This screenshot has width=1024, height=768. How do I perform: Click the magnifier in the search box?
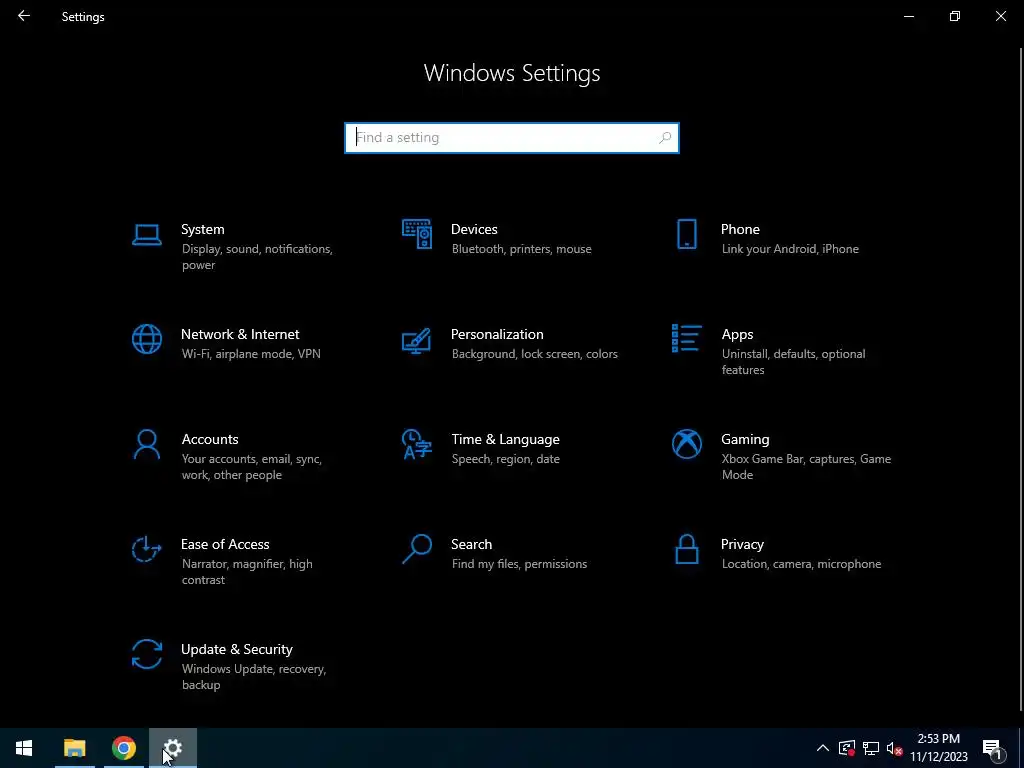point(665,138)
